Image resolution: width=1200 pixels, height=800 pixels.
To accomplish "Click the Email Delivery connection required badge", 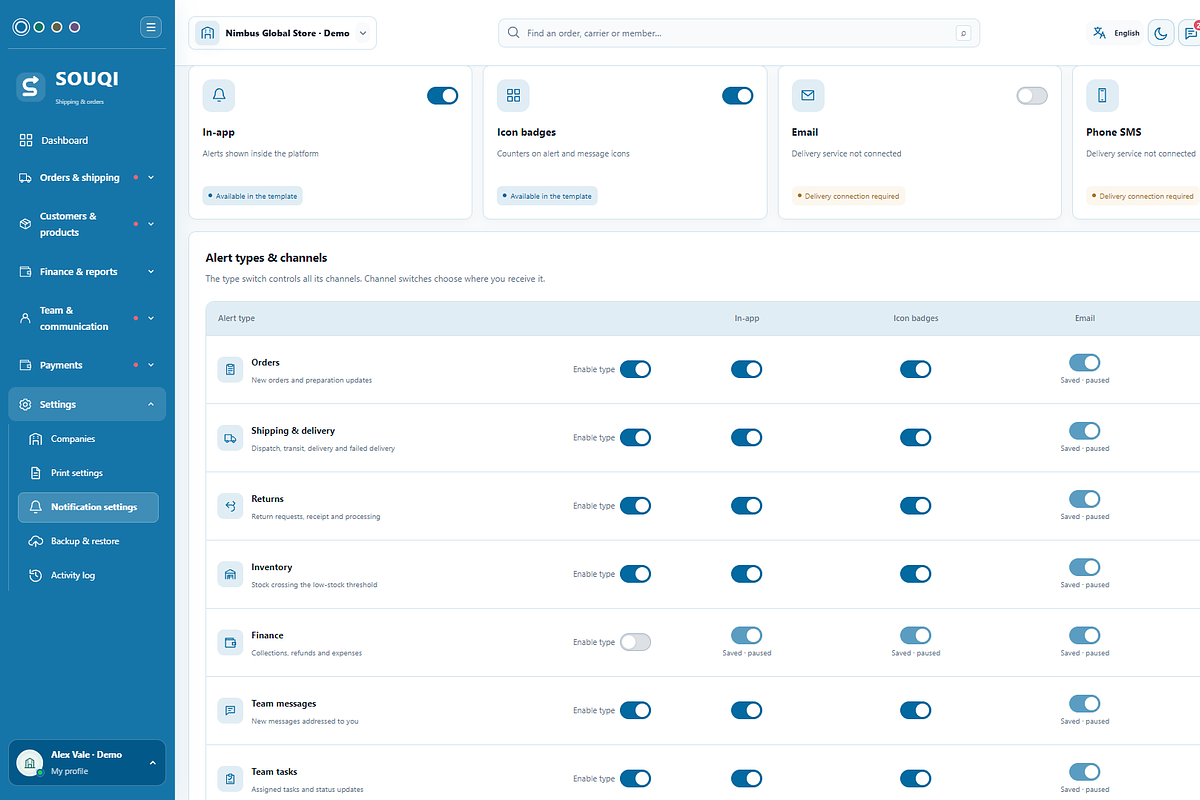I will point(848,196).
